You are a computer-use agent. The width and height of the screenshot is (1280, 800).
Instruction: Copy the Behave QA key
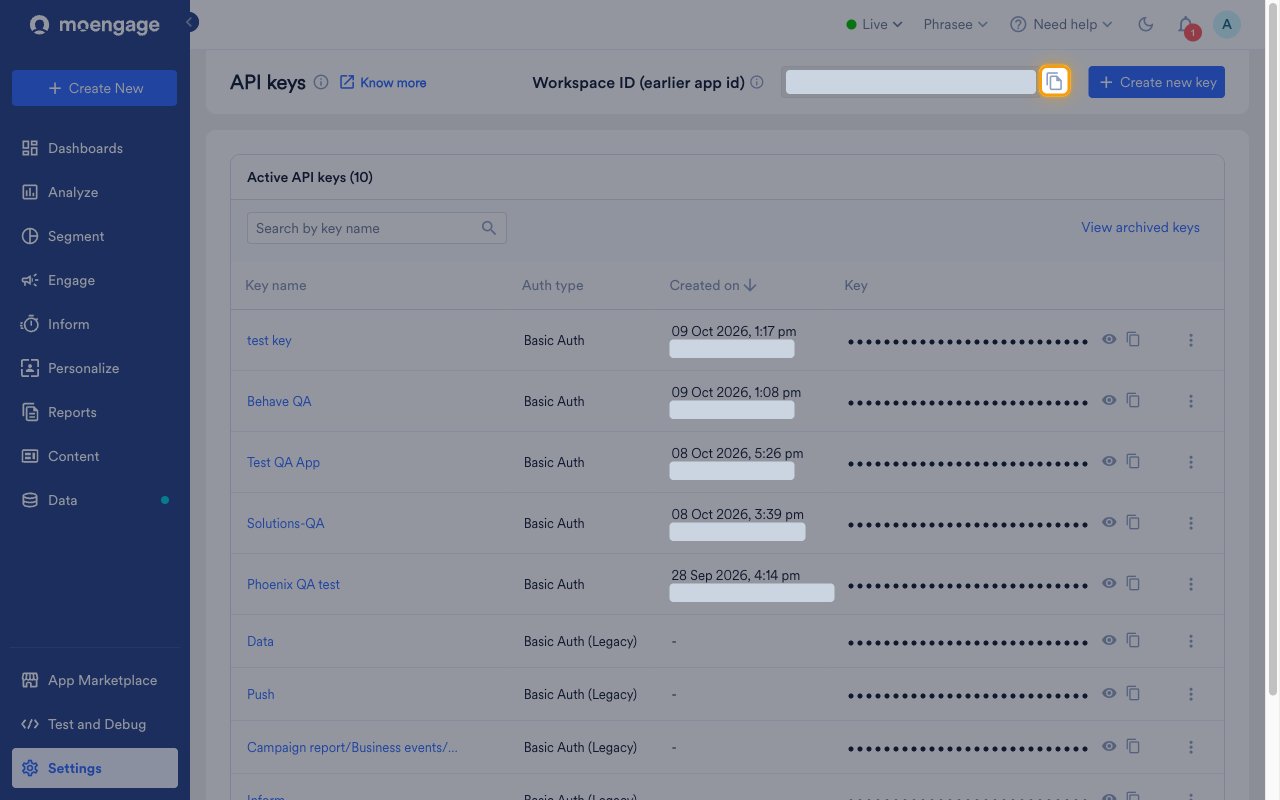click(1133, 401)
